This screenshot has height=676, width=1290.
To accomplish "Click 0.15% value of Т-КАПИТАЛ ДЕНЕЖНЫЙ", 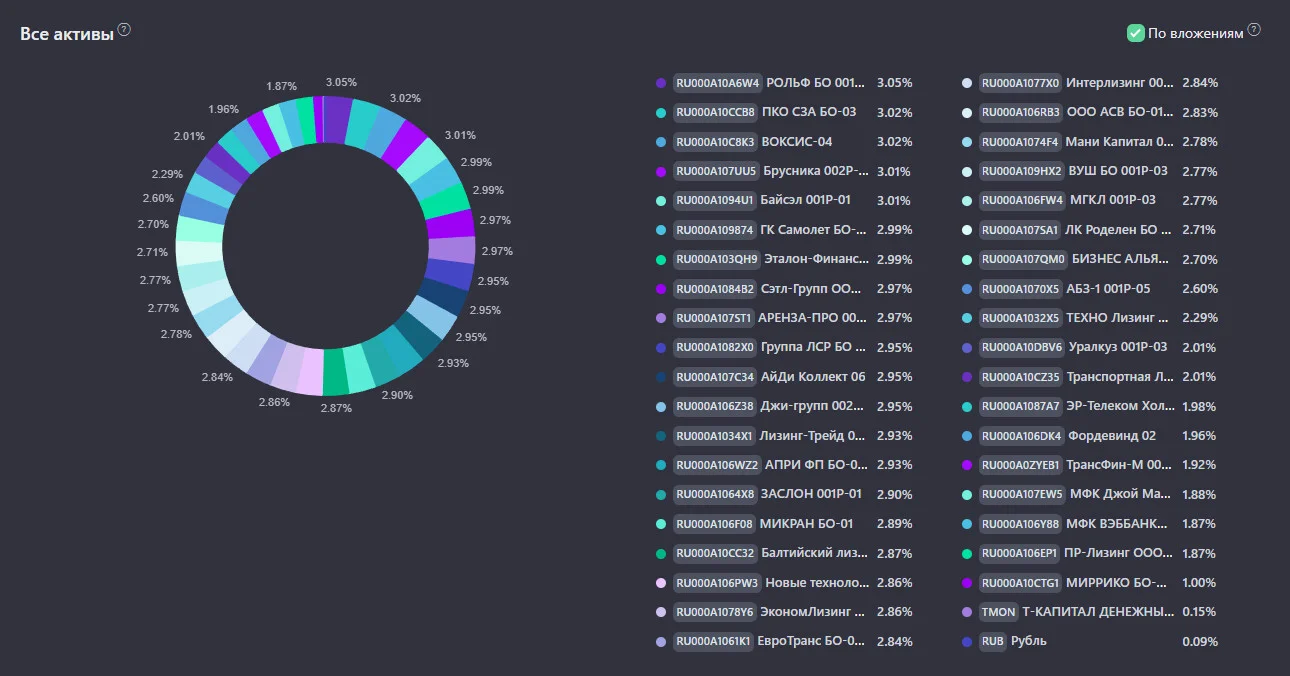I will [1199, 612].
